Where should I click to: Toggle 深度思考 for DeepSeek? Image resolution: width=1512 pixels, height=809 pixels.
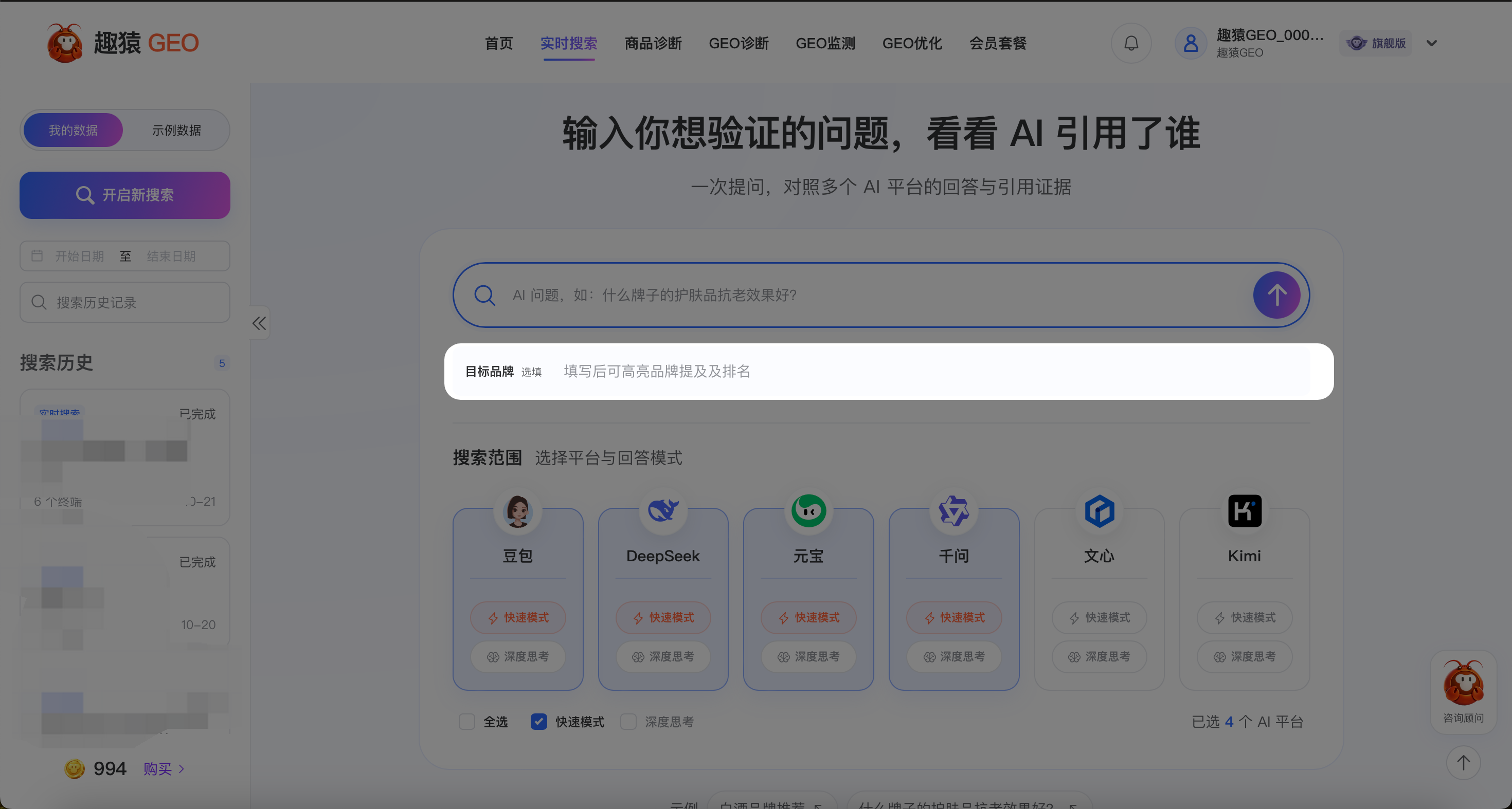click(663, 656)
